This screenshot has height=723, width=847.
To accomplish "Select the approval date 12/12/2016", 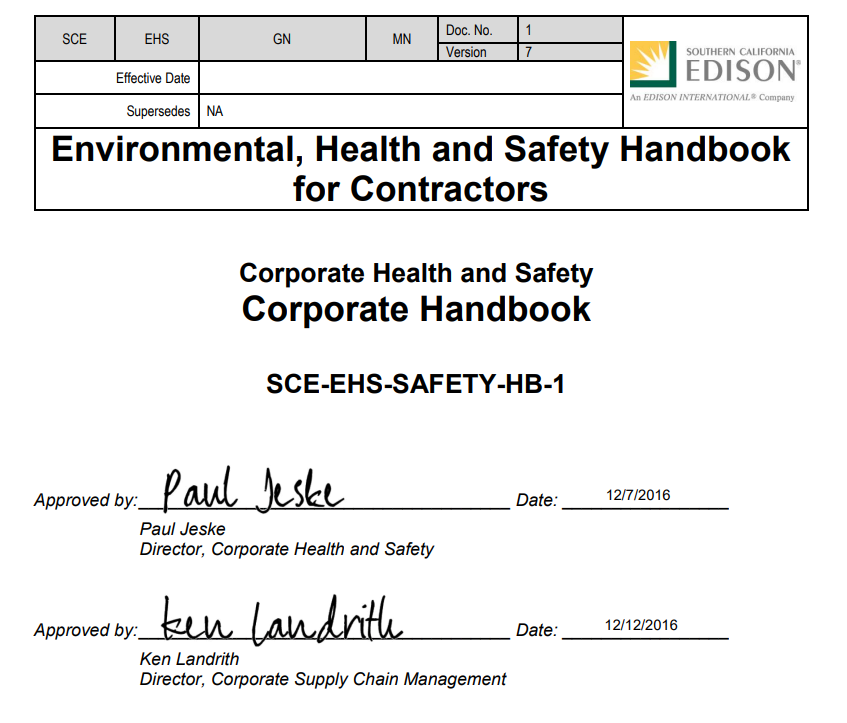I will tap(641, 625).
